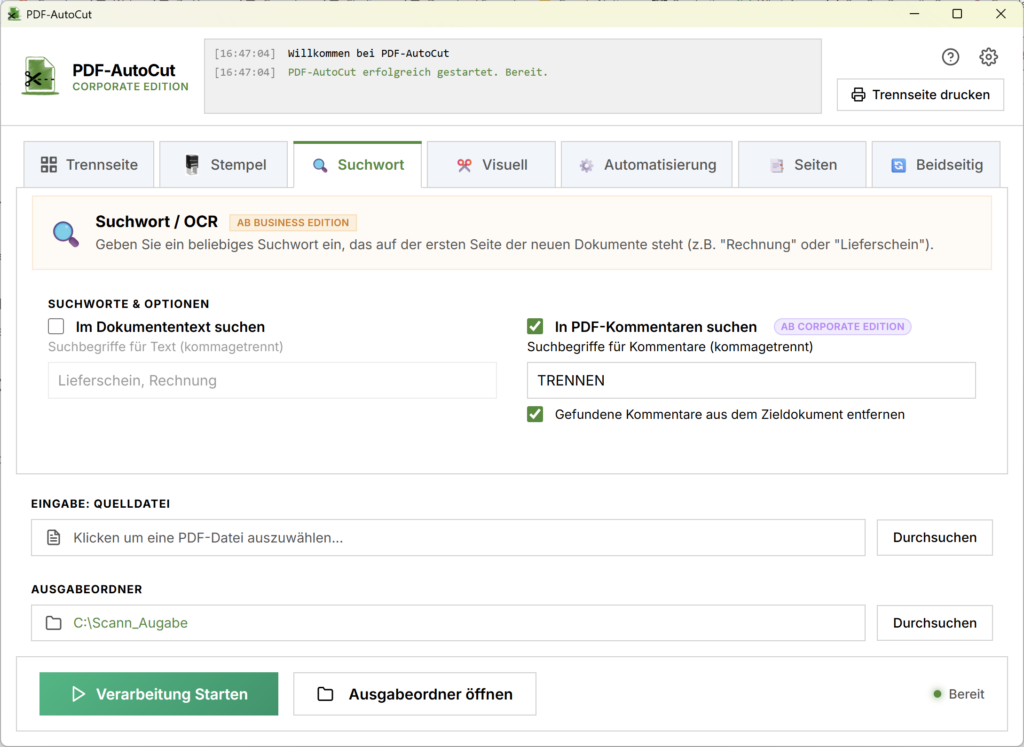Click the document icon in Quelldatei field
The height and width of the screenshot is (747, 1024).
[x=54, y=537]
